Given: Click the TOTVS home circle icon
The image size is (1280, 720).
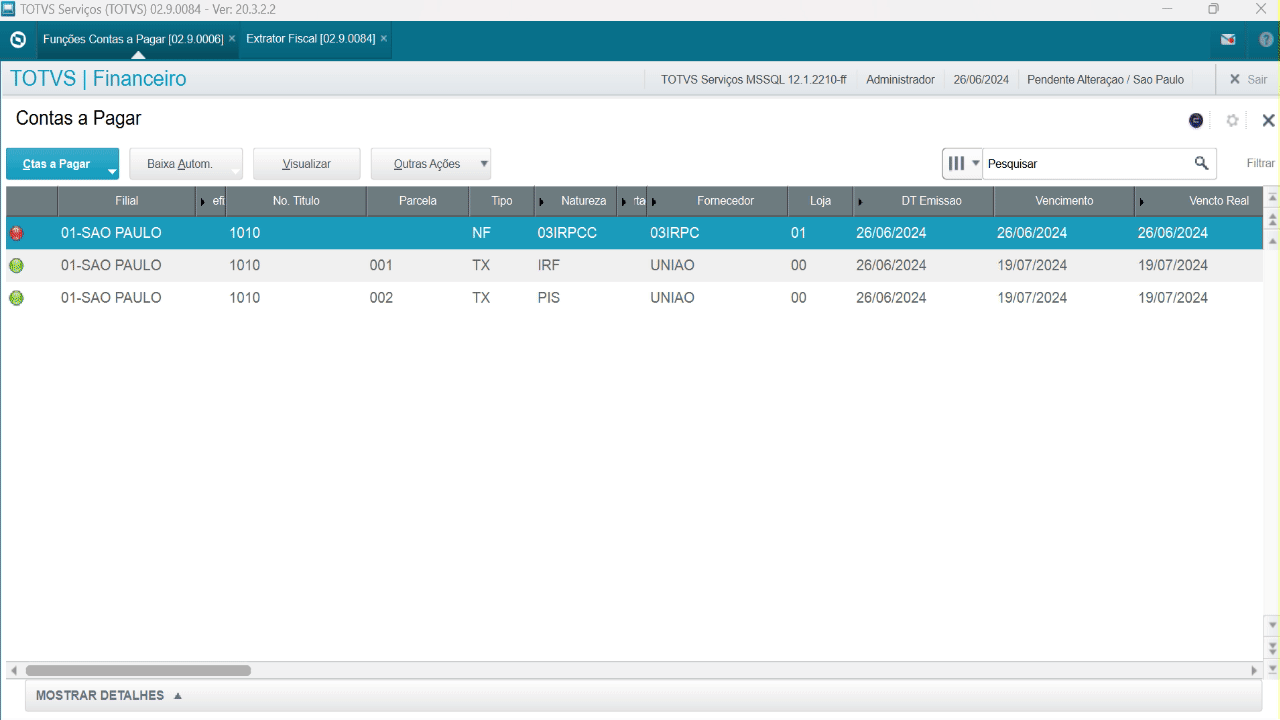Looking at the screenshot, I should pyautogui.click(x=17, y=40).
